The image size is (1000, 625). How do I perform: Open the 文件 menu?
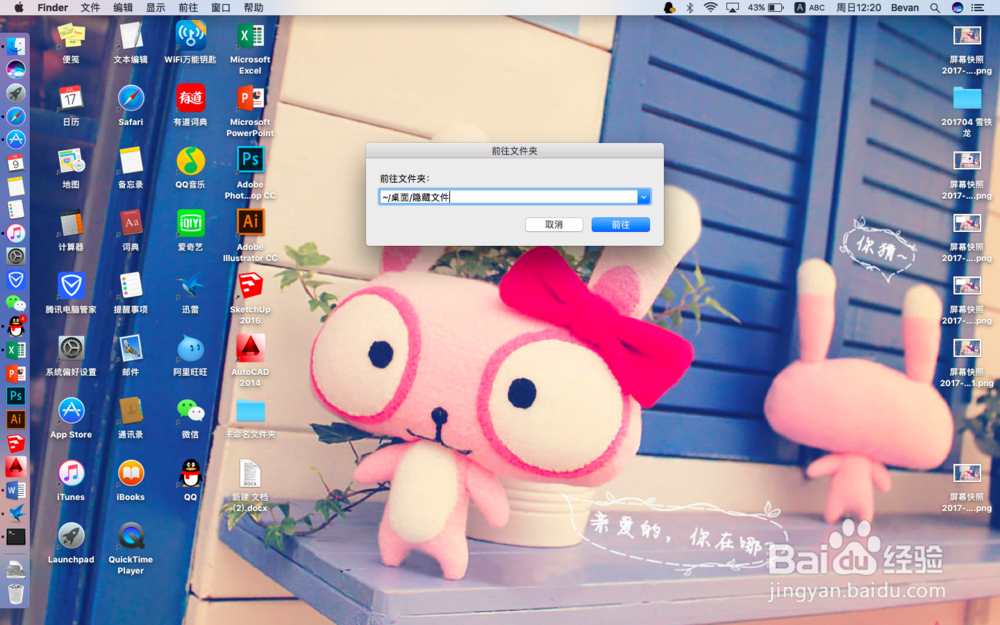(90, 8)
